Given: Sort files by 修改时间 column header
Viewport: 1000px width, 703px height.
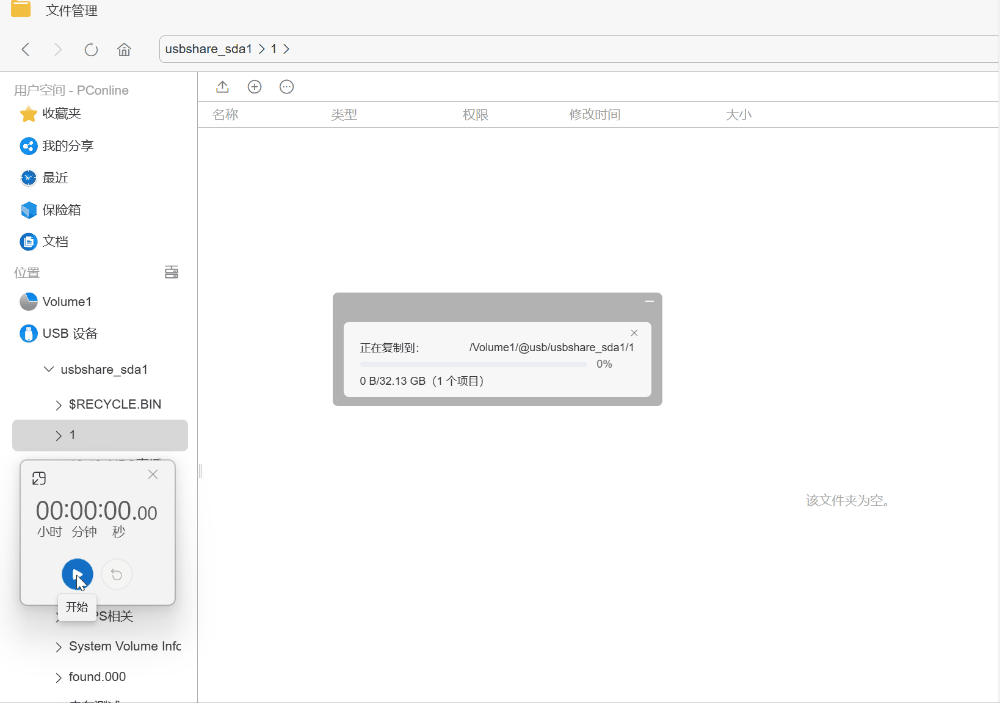Looking at the screenshot, I should (x=595, y=115).
